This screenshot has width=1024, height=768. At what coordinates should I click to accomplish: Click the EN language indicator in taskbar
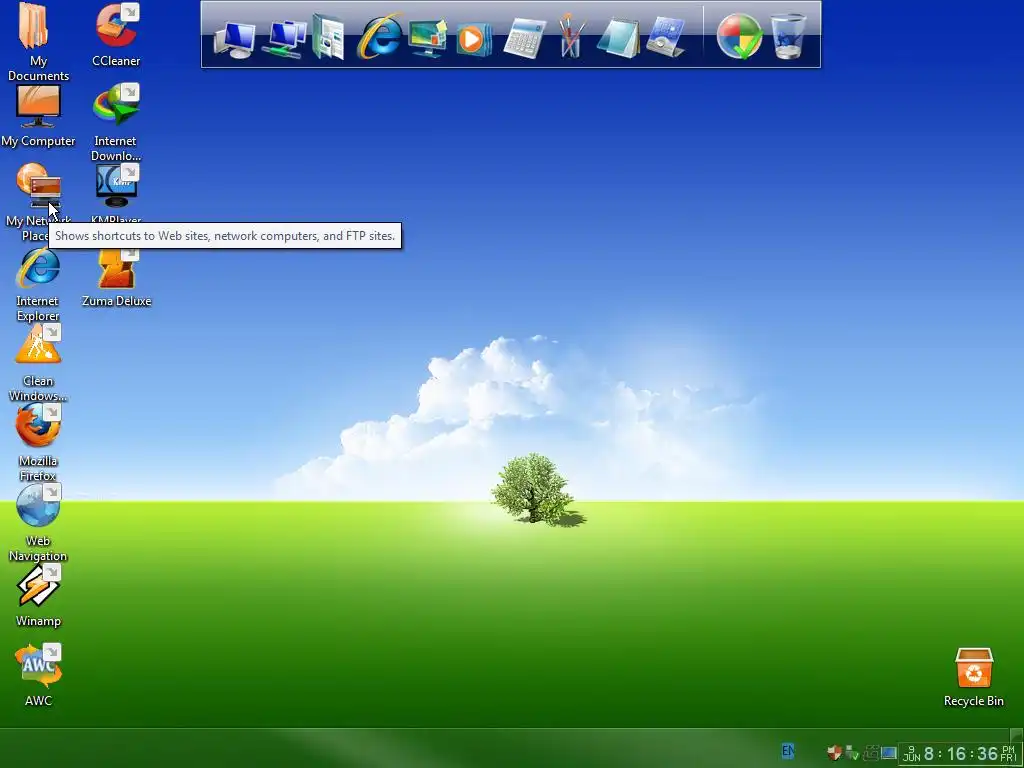click(788, 751)
